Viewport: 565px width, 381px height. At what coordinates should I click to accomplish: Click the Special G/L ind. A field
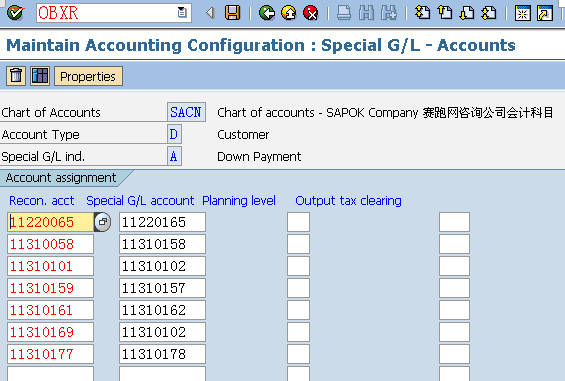click(174, 156)
